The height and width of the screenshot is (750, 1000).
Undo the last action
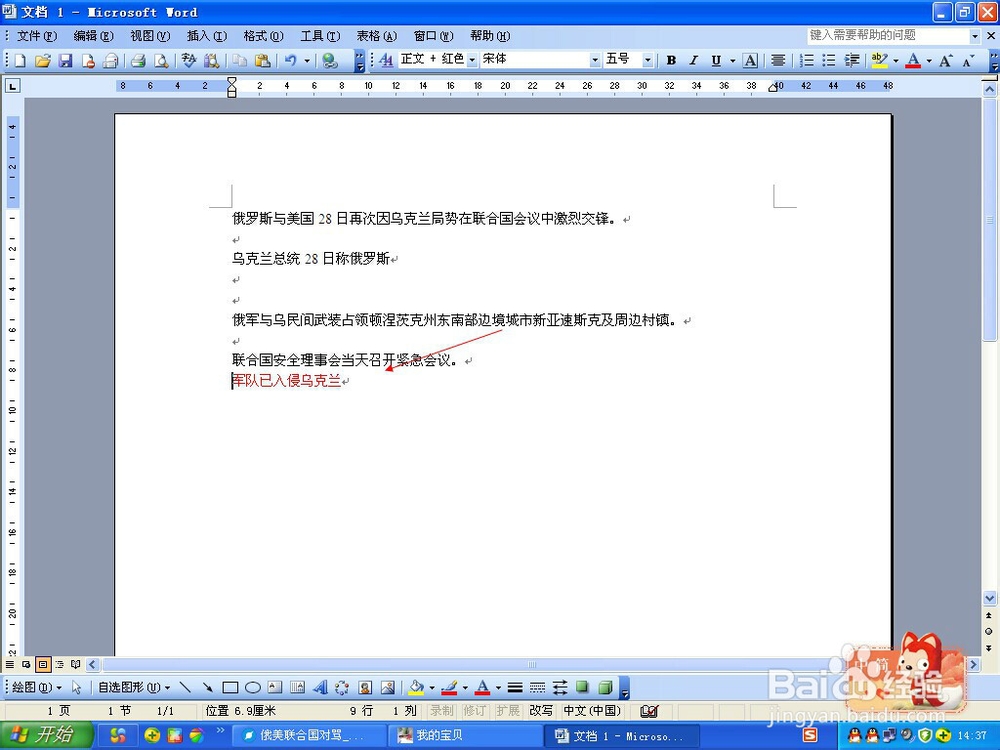pyautogui.click(x=290, y=61)
